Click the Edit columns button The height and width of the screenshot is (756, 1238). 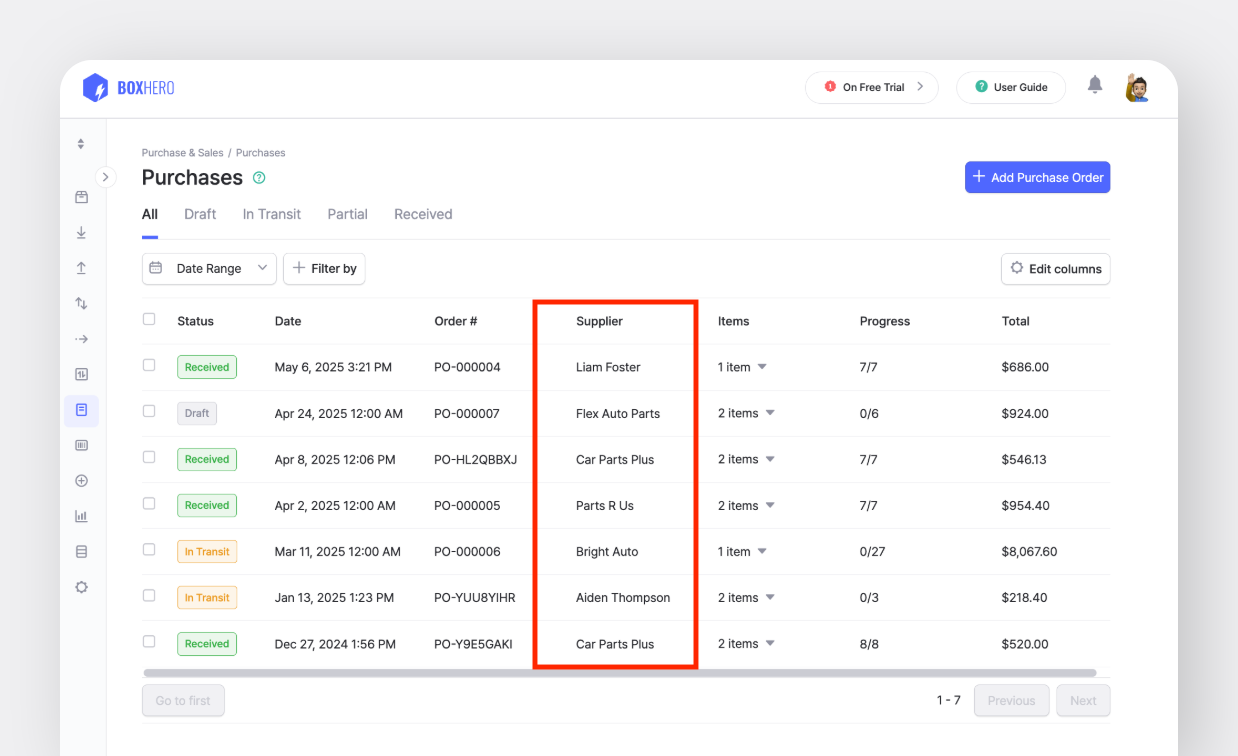[x=1055, y=268]
